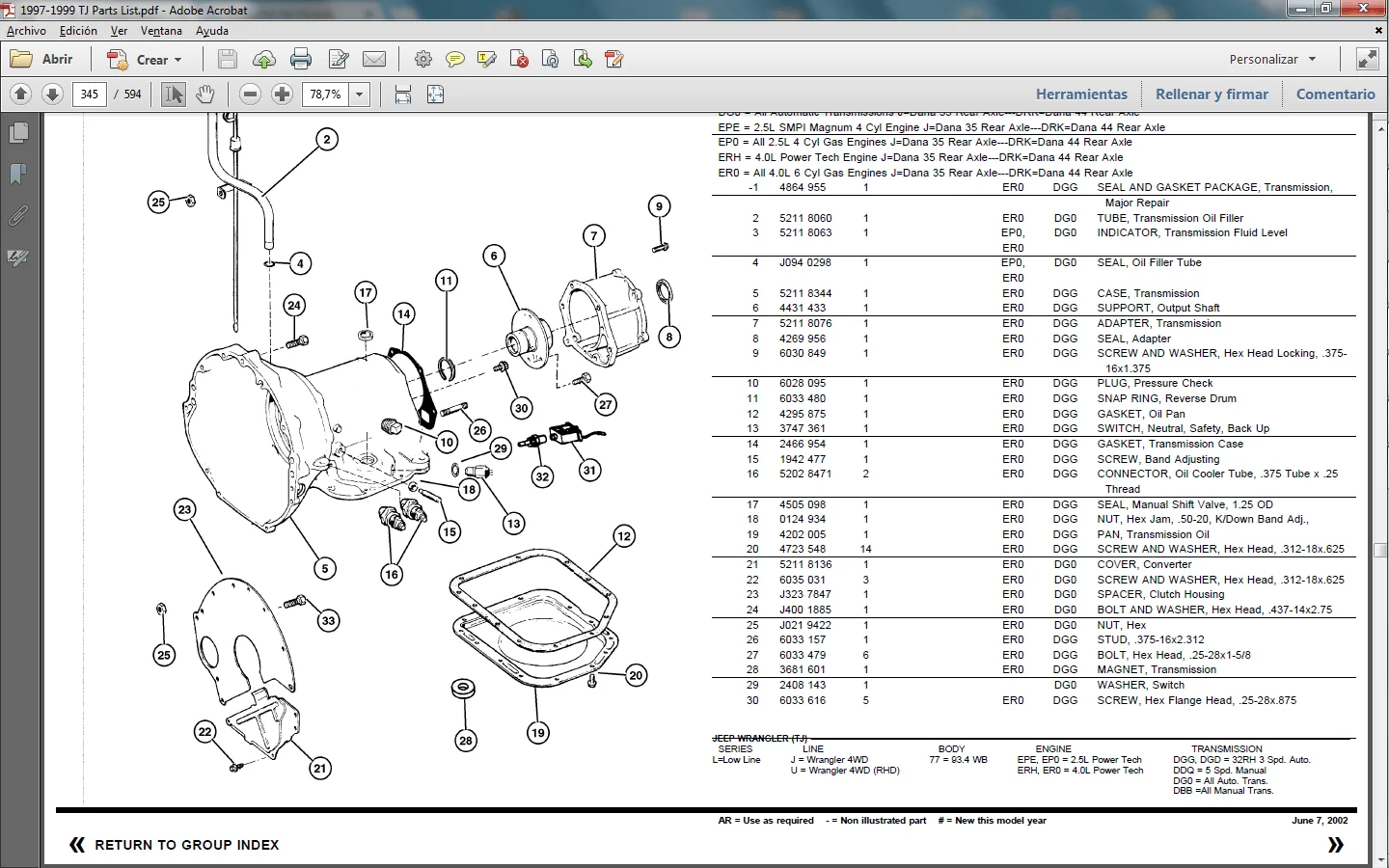1389x868 pixels.
Task: Upload file with the cloud arrow icon
Action: coord(264,60)
